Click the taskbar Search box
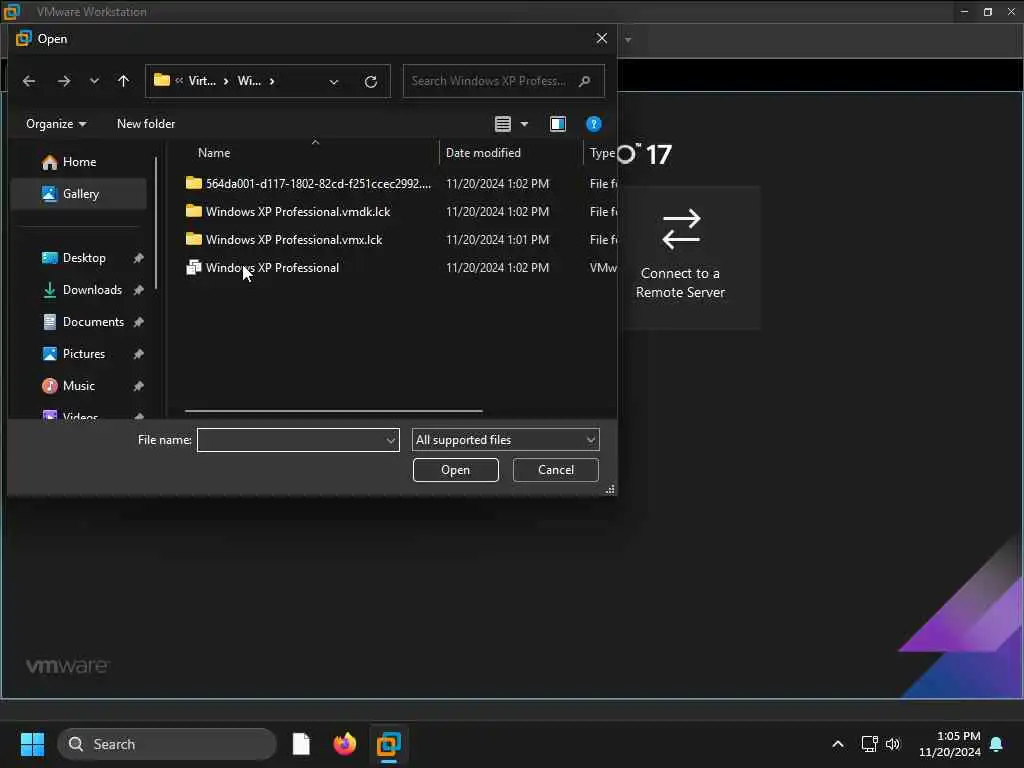Viewport: 1024px width, 768px height. pyautogui.click(x=167, y=744)
